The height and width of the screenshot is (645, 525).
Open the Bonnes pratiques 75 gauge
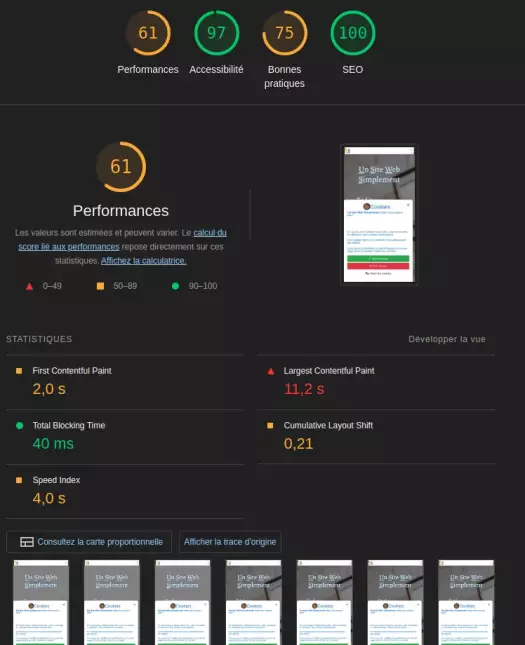285,33
